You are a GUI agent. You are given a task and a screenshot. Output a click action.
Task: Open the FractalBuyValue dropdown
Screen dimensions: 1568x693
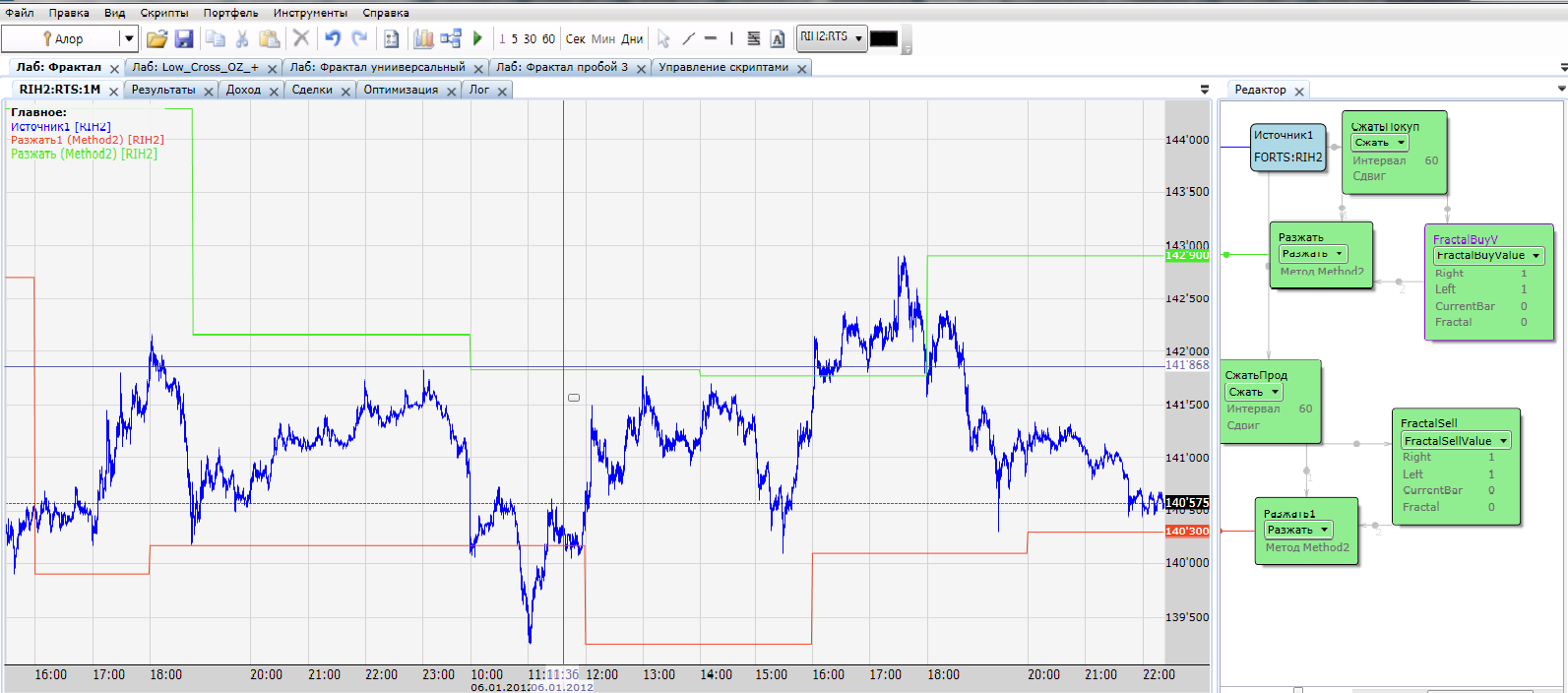pos(1536,256)
